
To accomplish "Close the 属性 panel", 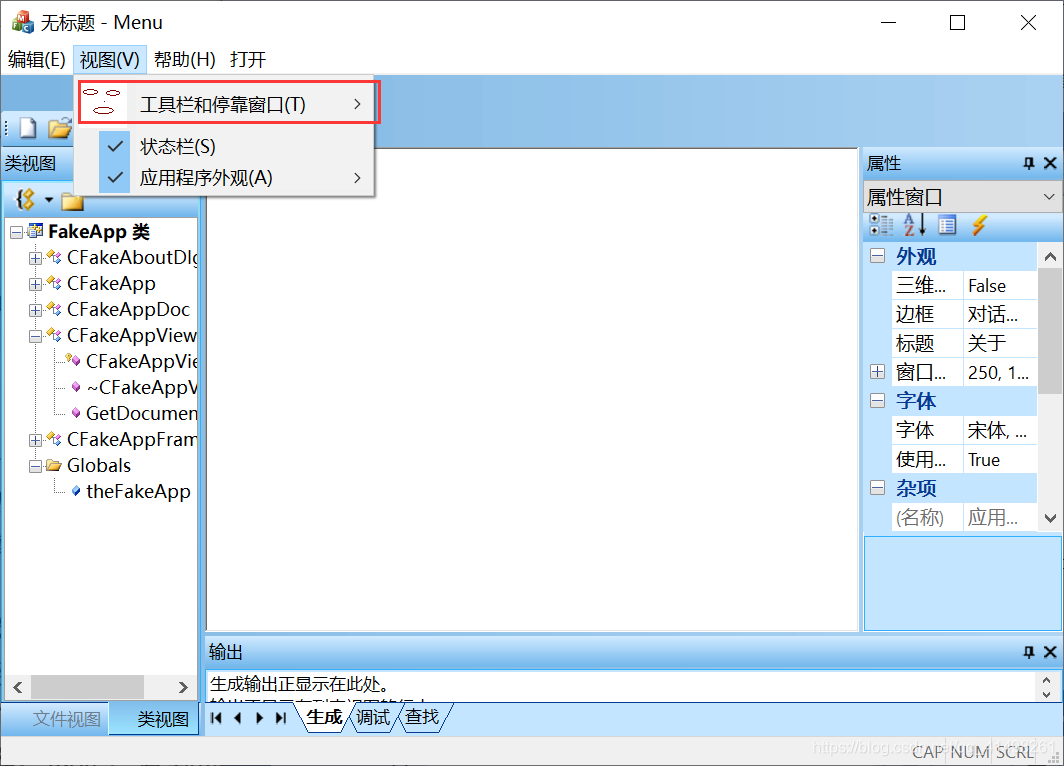I will tap(1050, 163).
